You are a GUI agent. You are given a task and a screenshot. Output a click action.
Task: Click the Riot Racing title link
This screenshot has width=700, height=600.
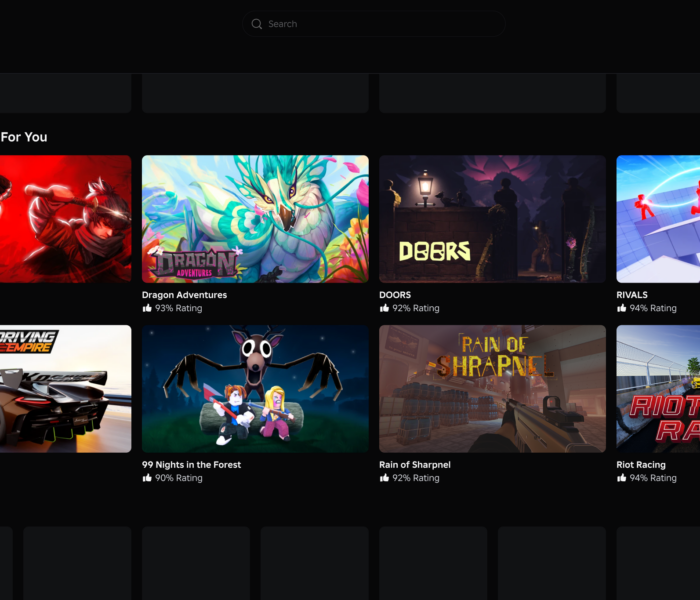641,464
